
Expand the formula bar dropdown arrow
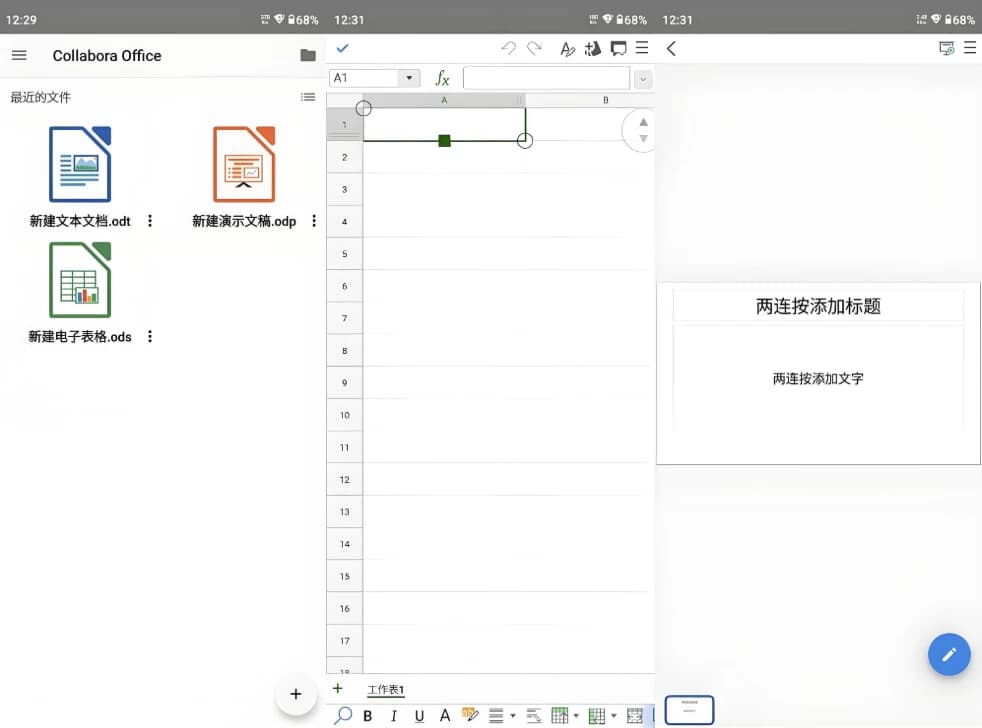coord(643,77)
